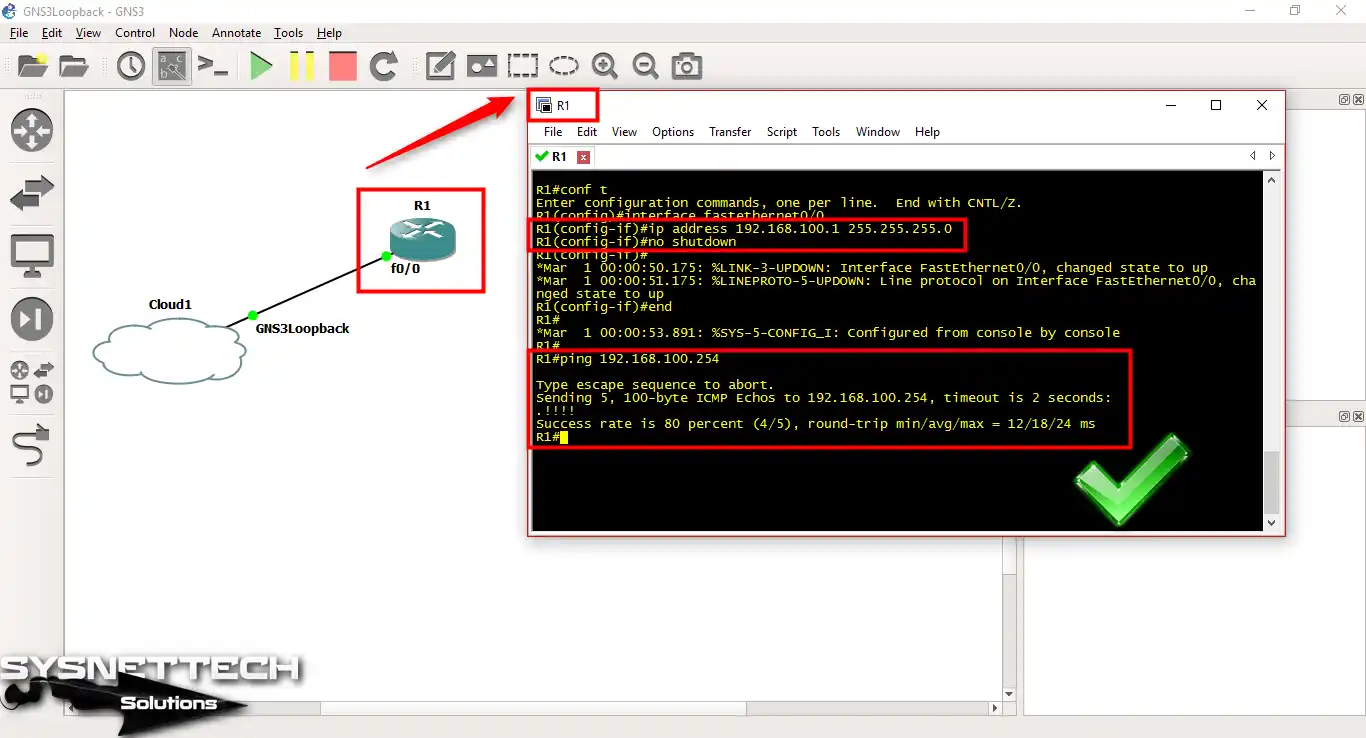Click the f0/0 interface label
The height and width of the screenshot is (738, 1366).
click(x=405, y=268)
